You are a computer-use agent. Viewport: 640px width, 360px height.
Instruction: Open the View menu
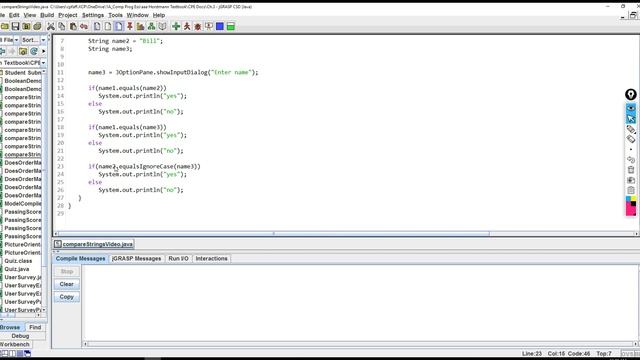pyautogui.click(x=29, y=15)
